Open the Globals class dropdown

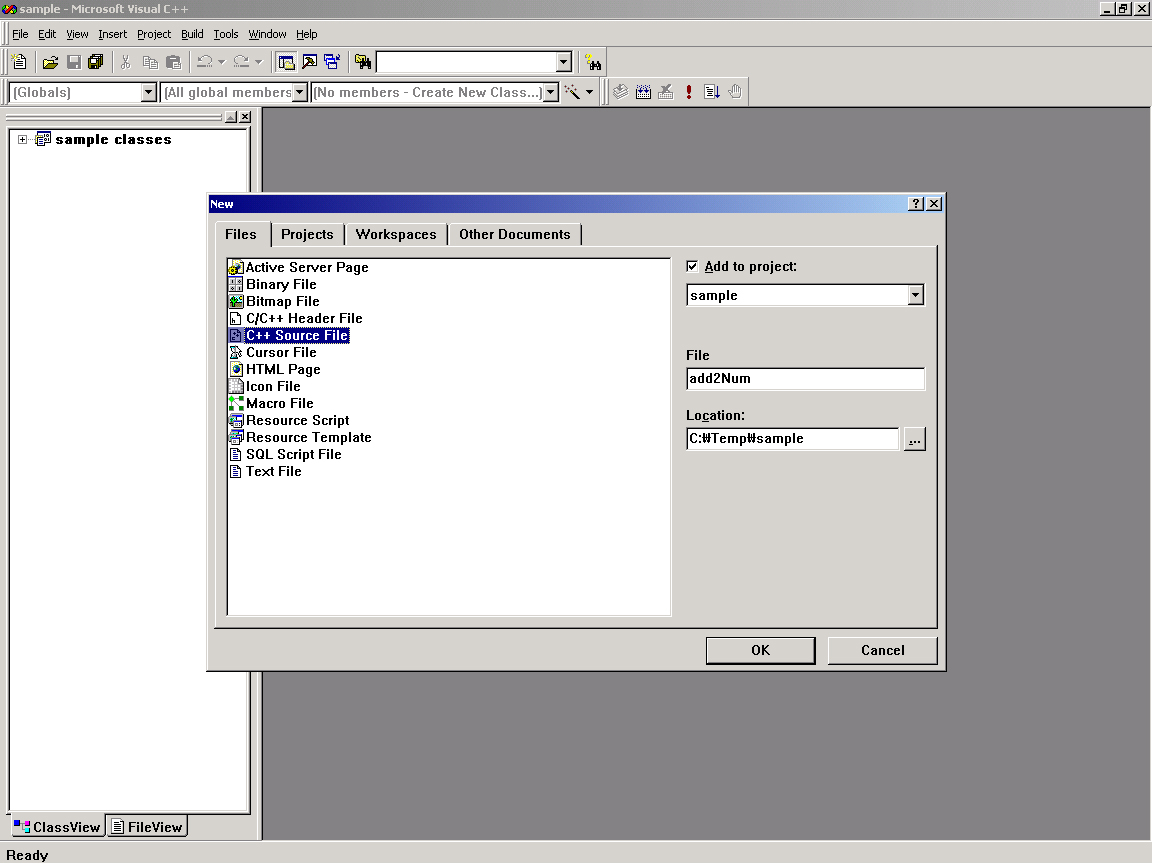point(149,92)
